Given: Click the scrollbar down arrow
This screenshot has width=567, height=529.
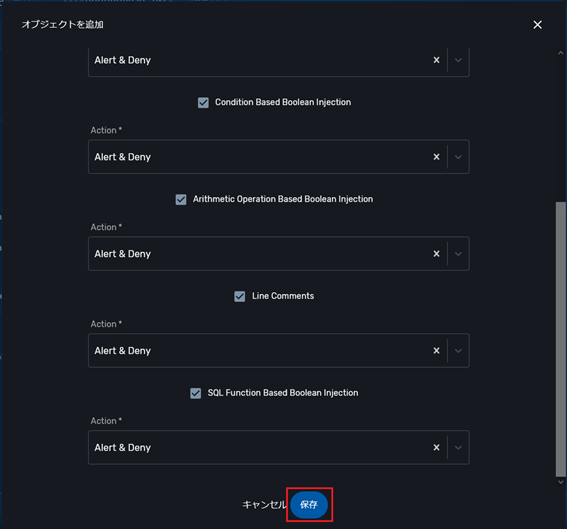Looking at the screenshot, I should pyautogui.click(x=560, y=482).
